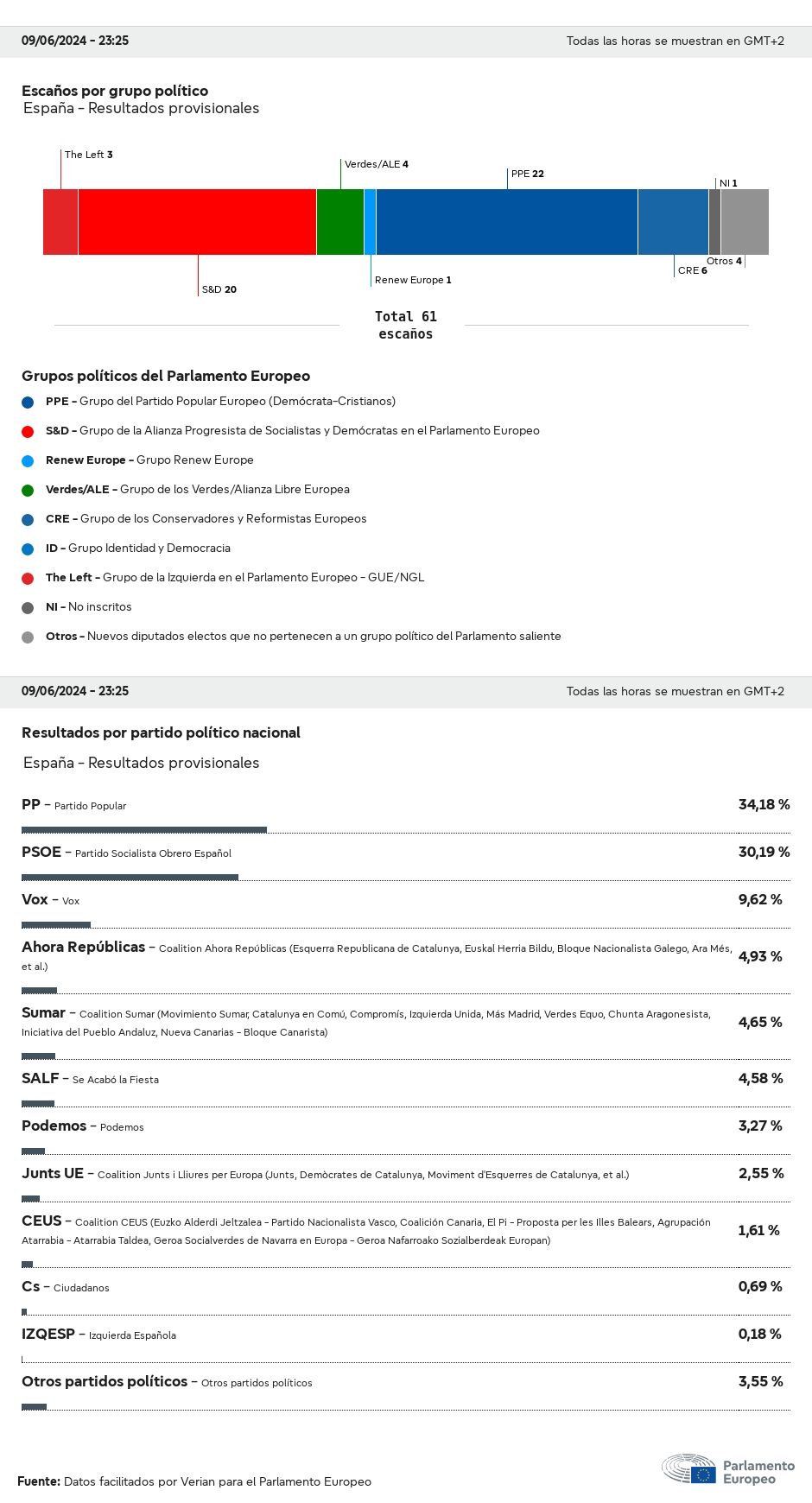This screenshot has width=812, height=1503.
Task: Click the Total 61 escaños label
Action: click(405, 325)
